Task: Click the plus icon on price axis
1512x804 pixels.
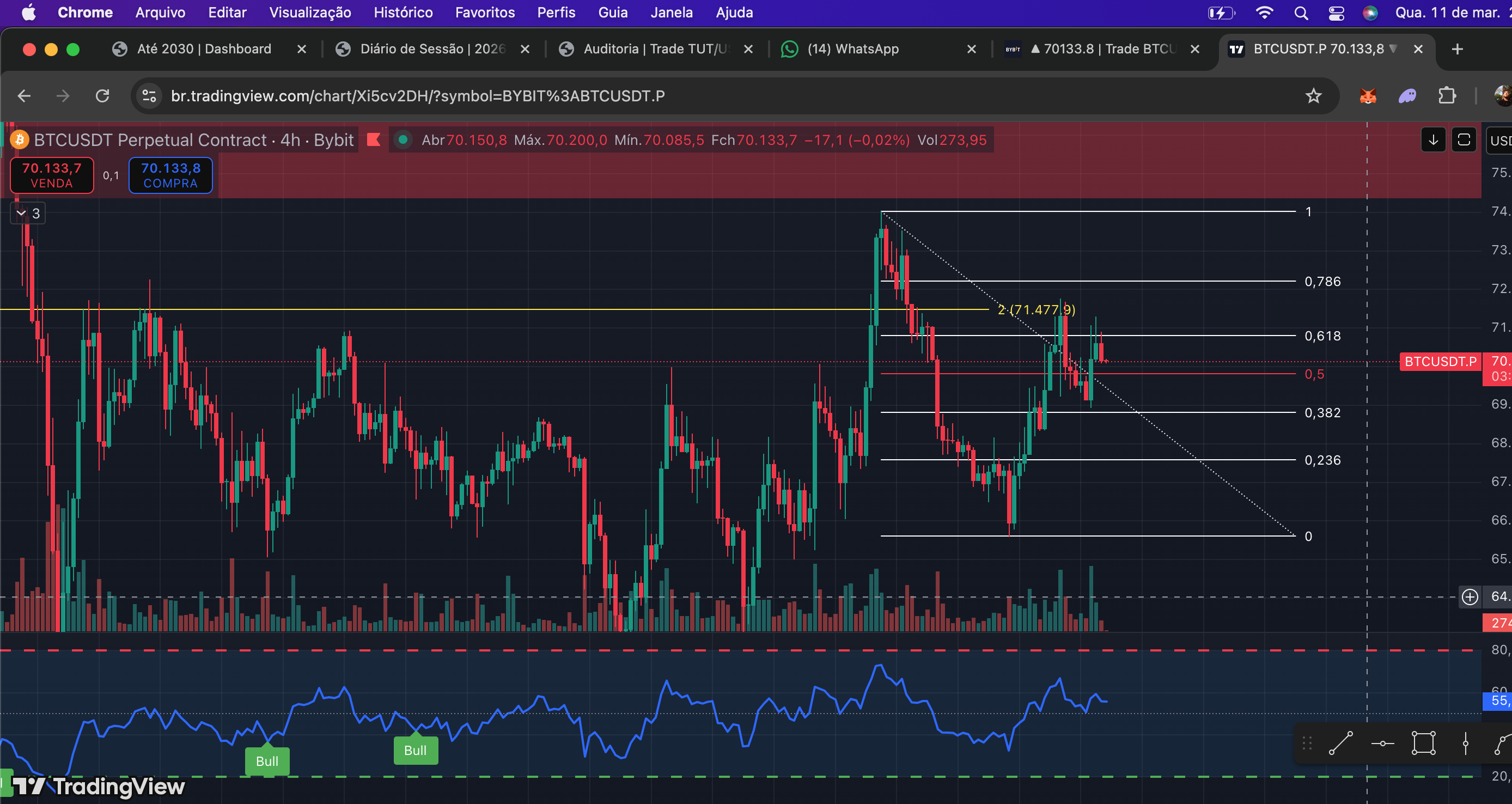Action: point(1469,597)
